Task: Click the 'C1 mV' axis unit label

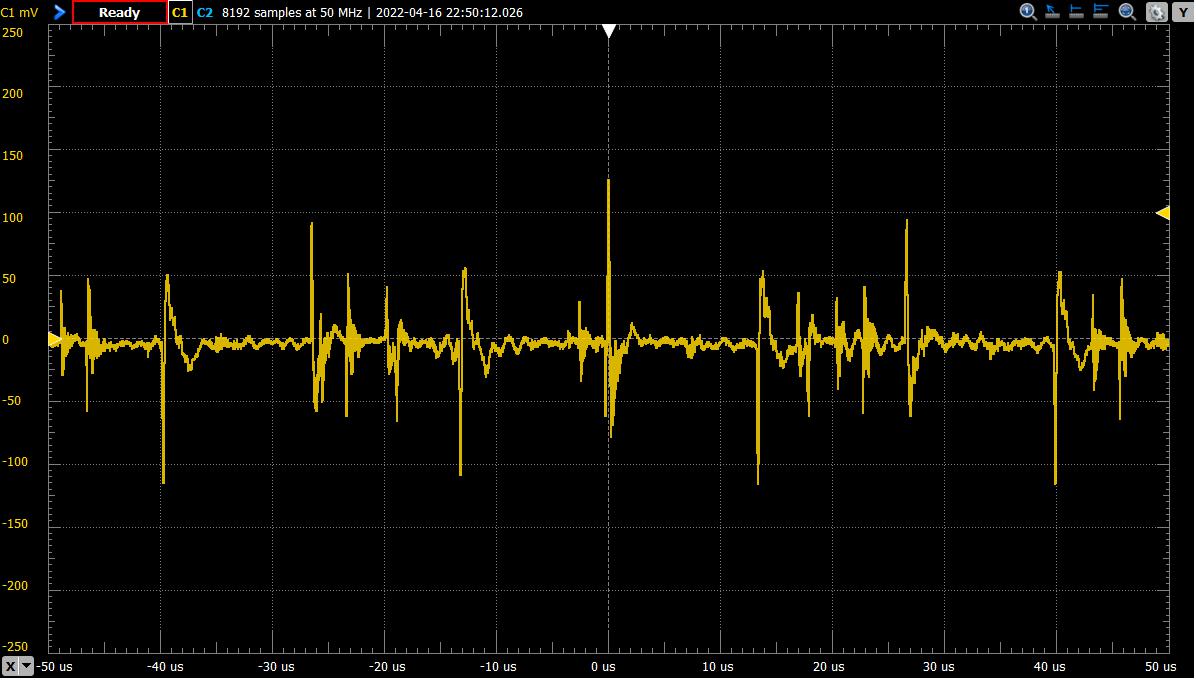Action: (x=20, y=12)
